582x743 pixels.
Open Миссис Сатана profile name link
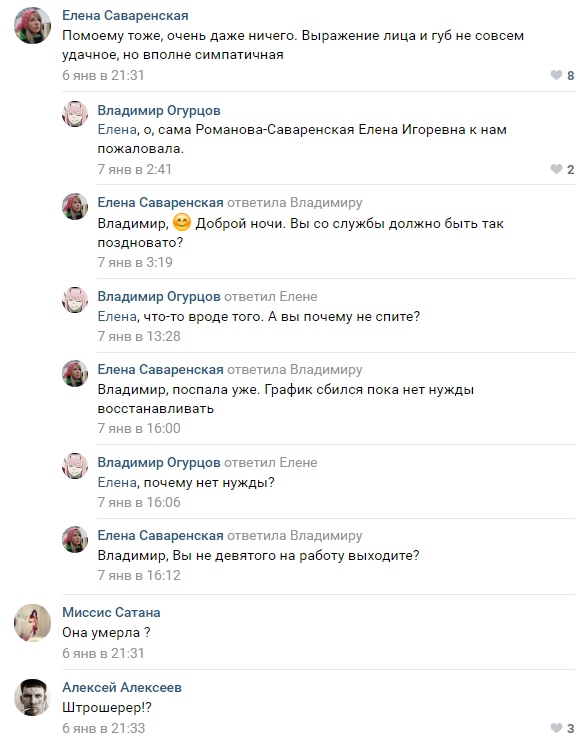111,612
